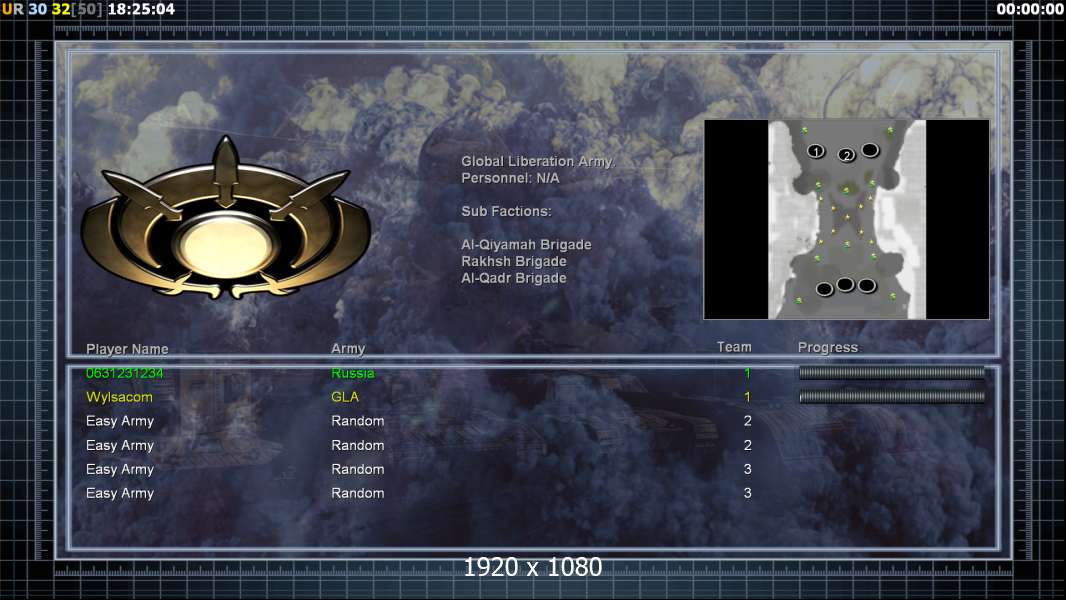The height and width of the screenshot is (600, 1066).
Task: Click the last Easy Army player name
Action: pos(120,493)
